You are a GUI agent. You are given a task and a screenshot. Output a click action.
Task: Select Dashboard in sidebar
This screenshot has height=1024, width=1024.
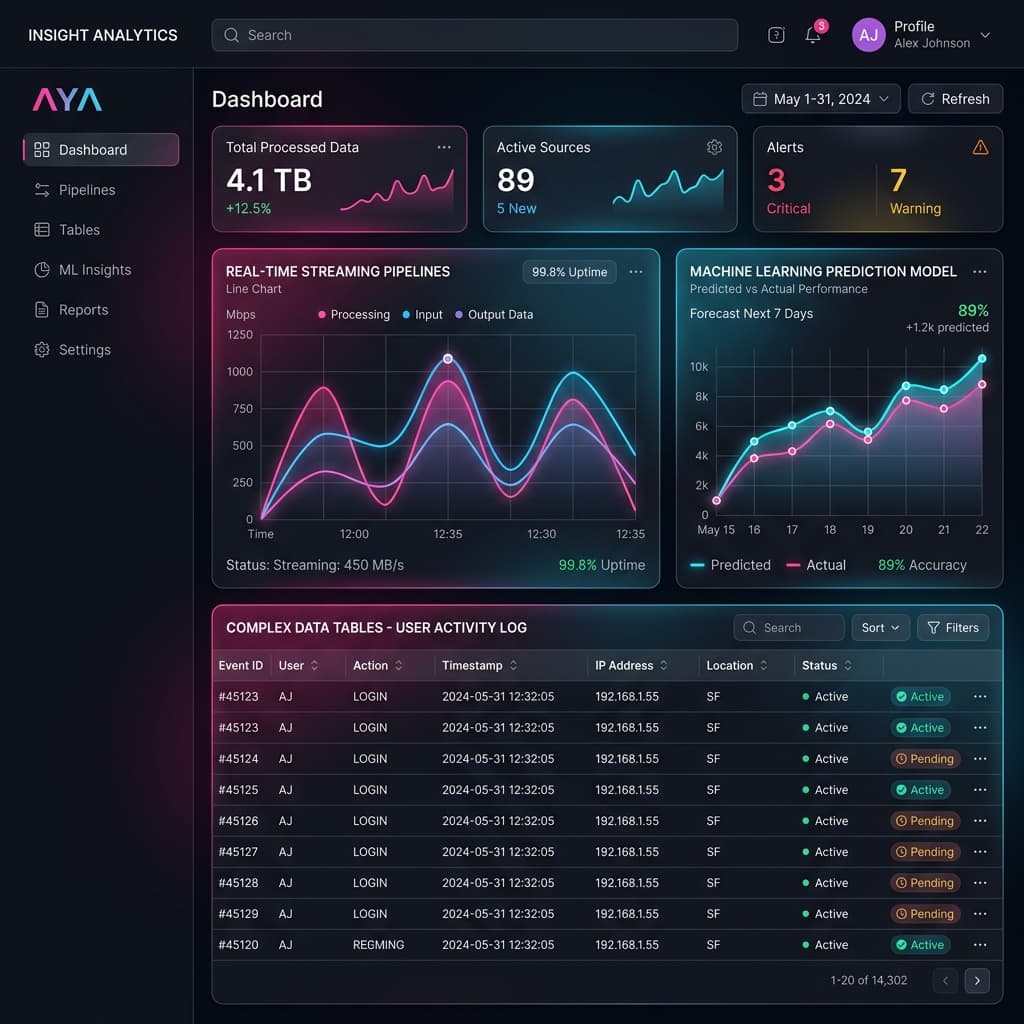101,150
